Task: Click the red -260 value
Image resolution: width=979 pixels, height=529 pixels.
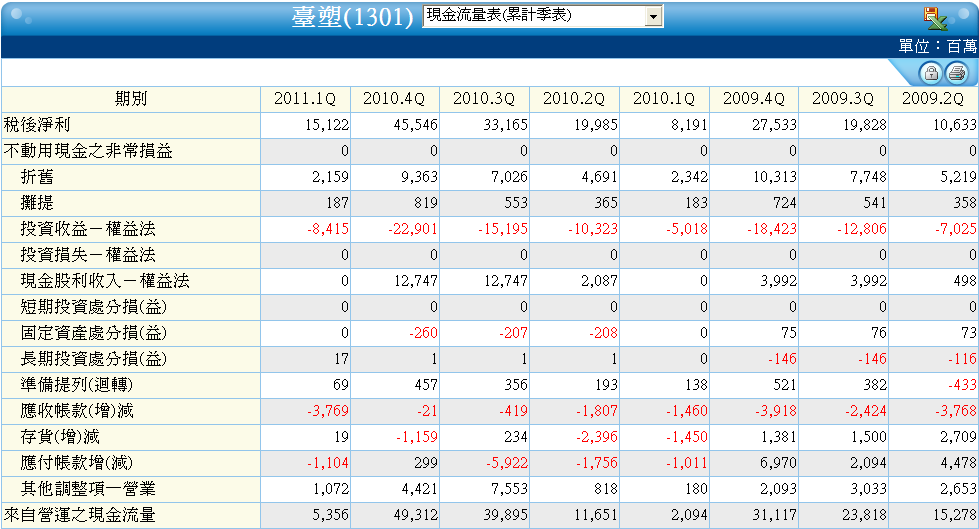Action: click(x=423, y=334)
